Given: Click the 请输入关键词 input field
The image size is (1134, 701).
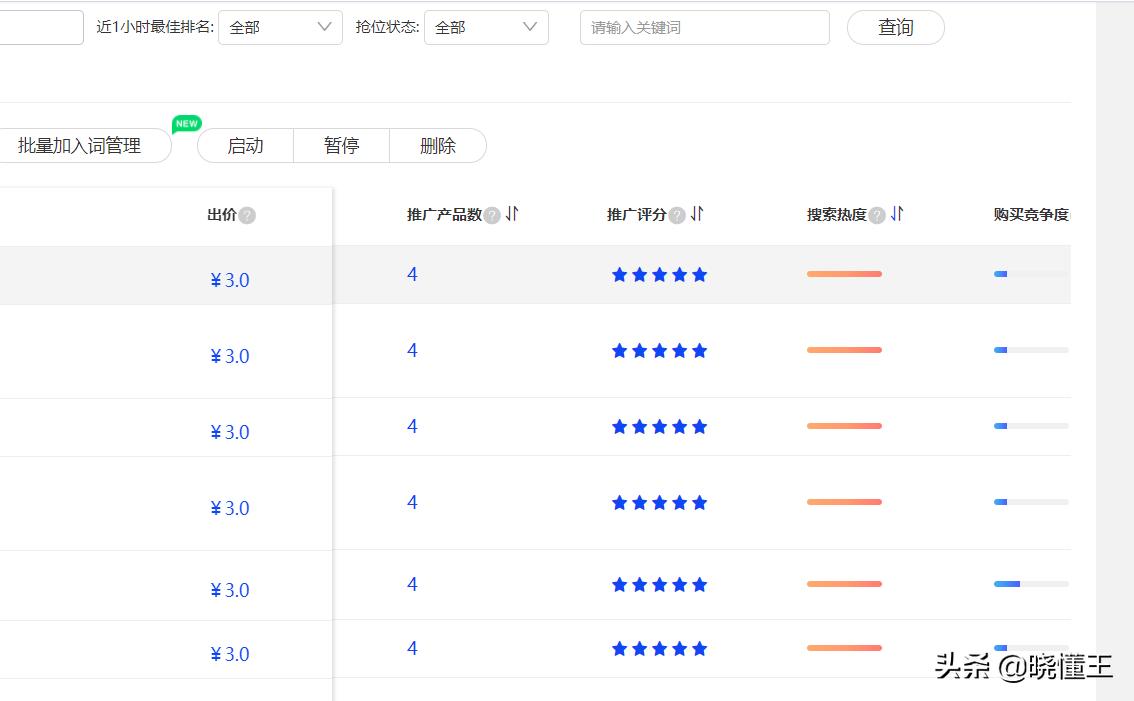Looking at the screenshot, I should coord(704,27).
